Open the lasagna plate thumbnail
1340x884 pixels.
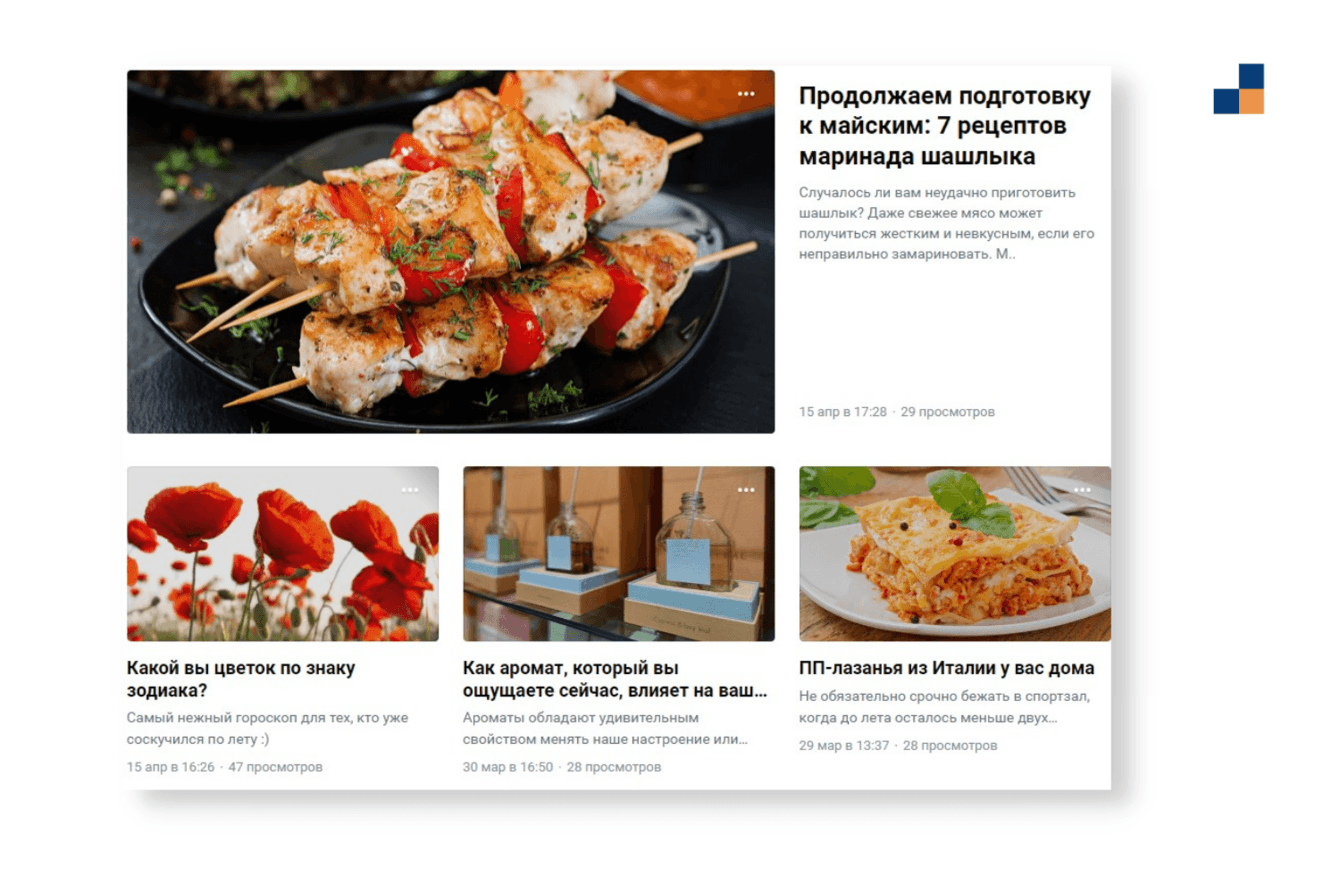[955, 554]
